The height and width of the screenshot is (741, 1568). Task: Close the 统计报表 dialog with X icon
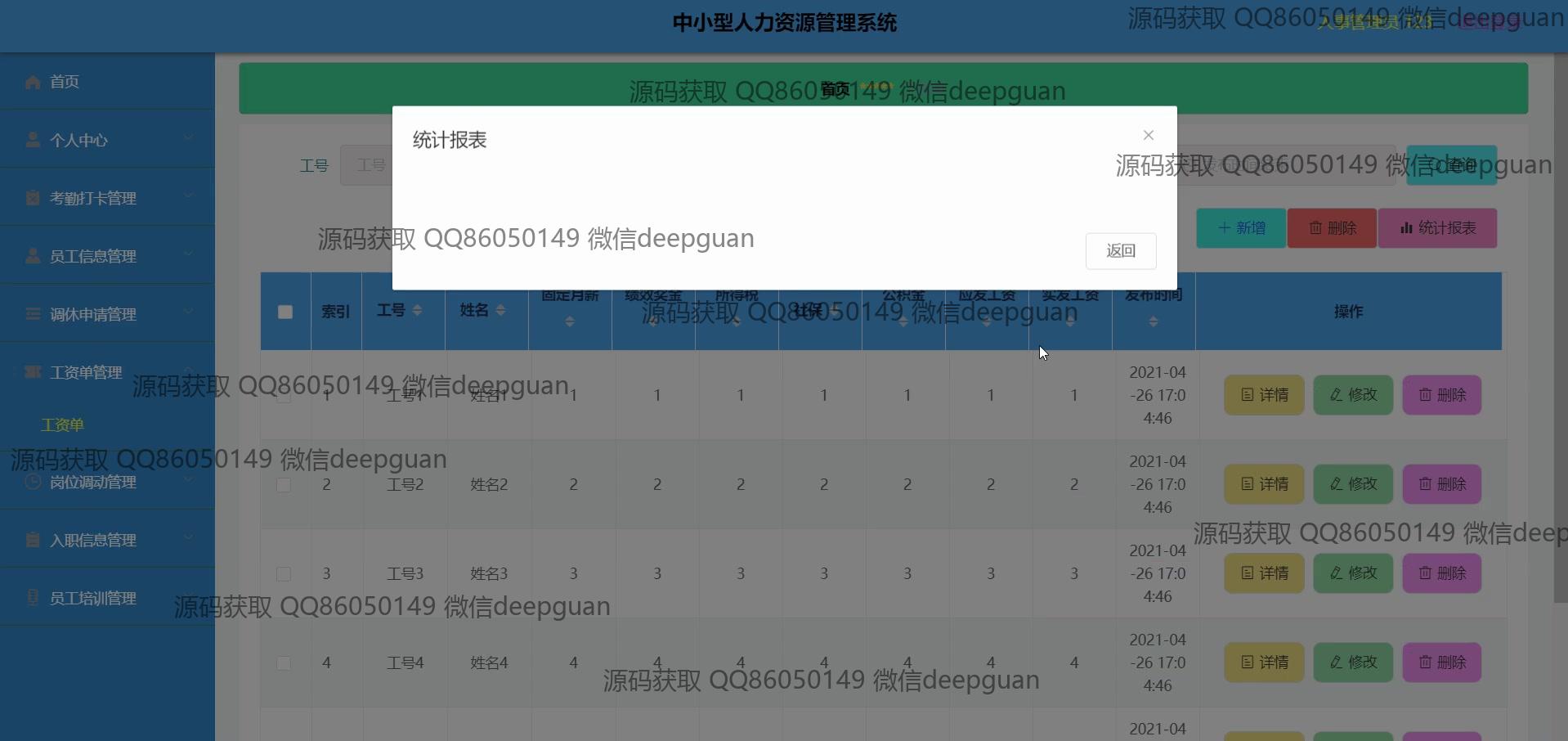pos(1149,135)
